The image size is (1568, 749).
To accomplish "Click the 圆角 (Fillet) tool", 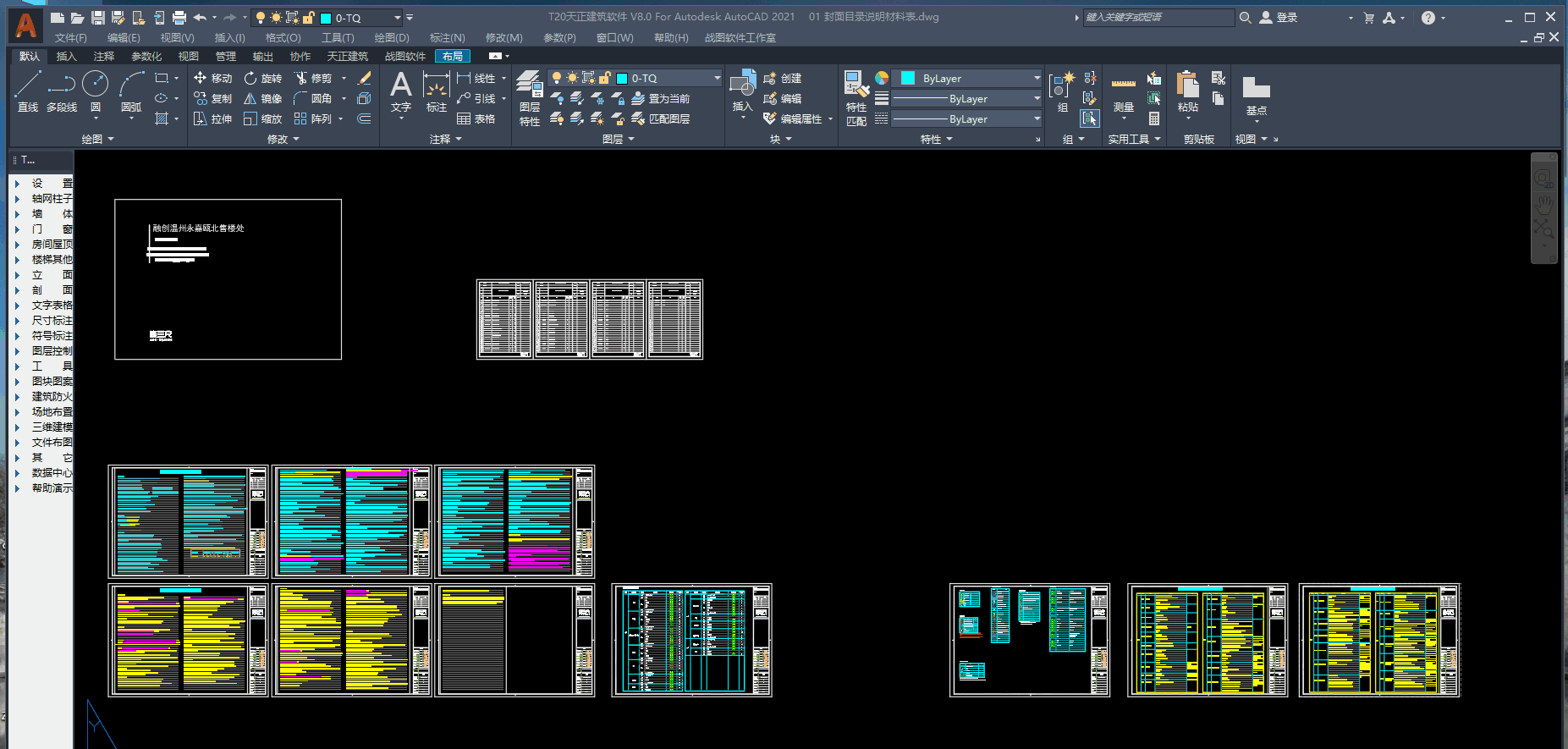I will tap(313, 98).
